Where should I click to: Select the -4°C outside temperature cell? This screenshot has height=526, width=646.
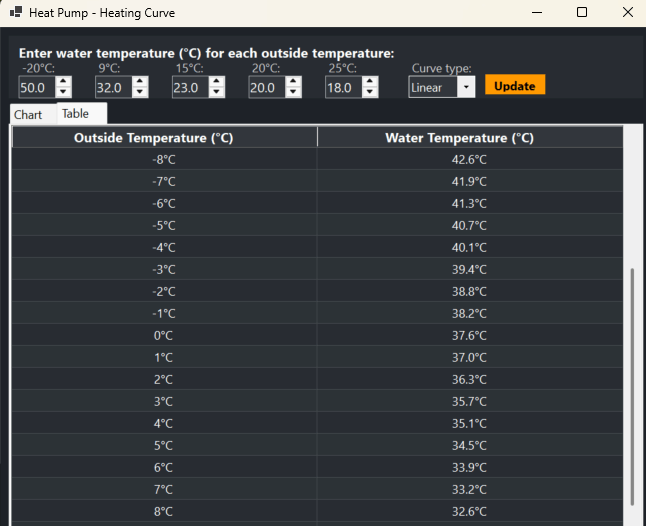pos(164,247)
